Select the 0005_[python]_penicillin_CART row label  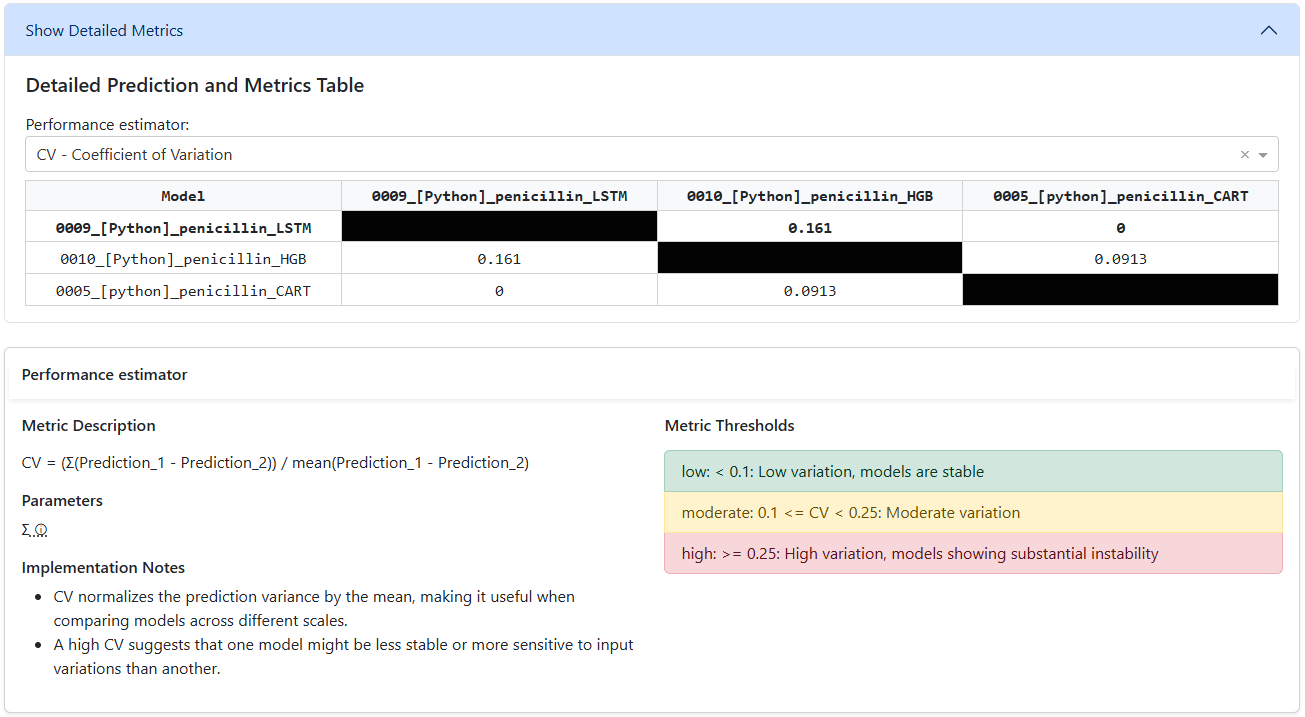pos(183,291)
